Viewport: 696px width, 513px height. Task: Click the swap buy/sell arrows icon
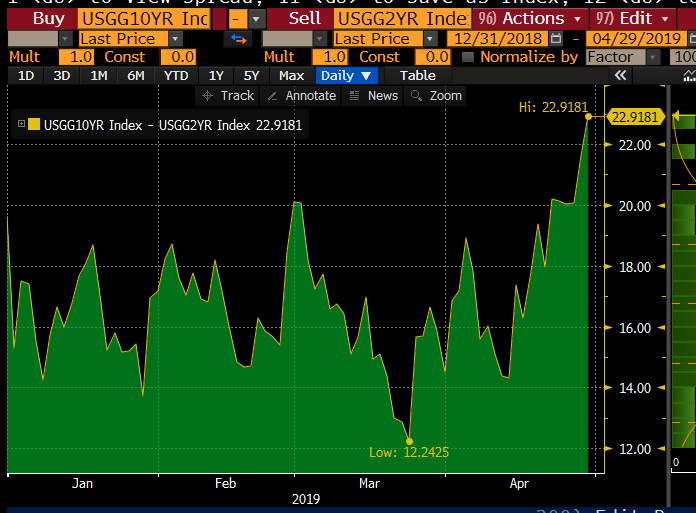[x=238, y=39]
